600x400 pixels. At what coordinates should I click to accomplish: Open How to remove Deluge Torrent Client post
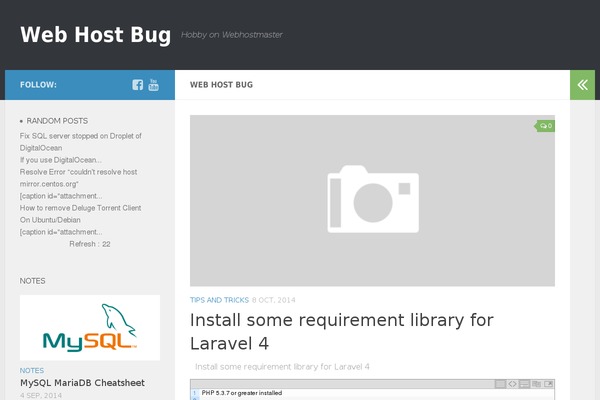(x=80, y=214)
